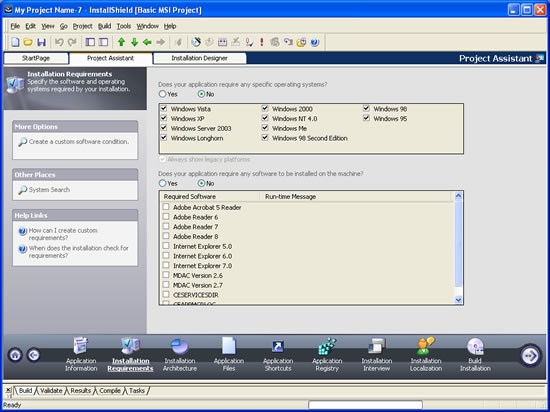Viewport: 550px width, 412px height.
Task: Open Application Files step
Action: pos(229,354)
